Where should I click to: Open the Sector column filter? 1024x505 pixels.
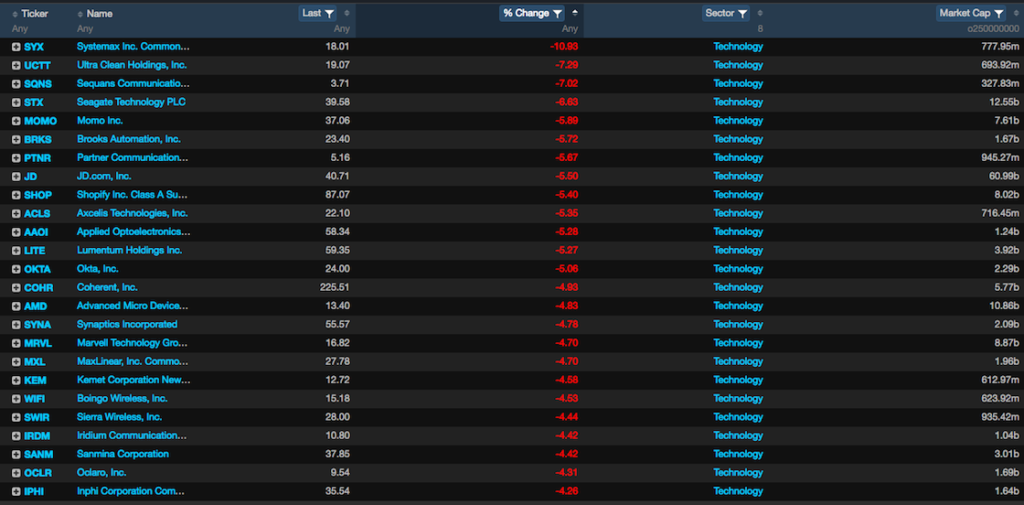(726, 13)
